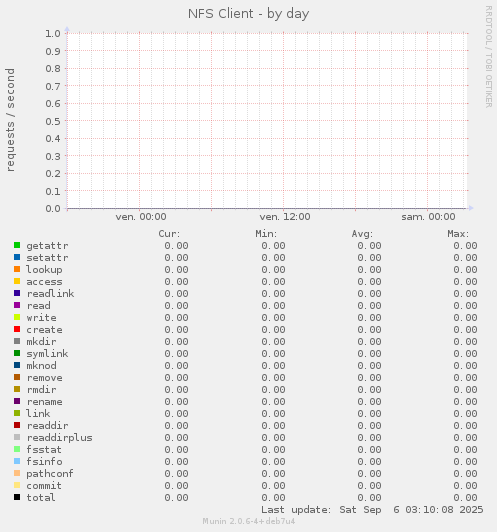Click the ven. 12:00 time axis label
Viewport: 497px width, 532px height.
[x=285, y=217]
